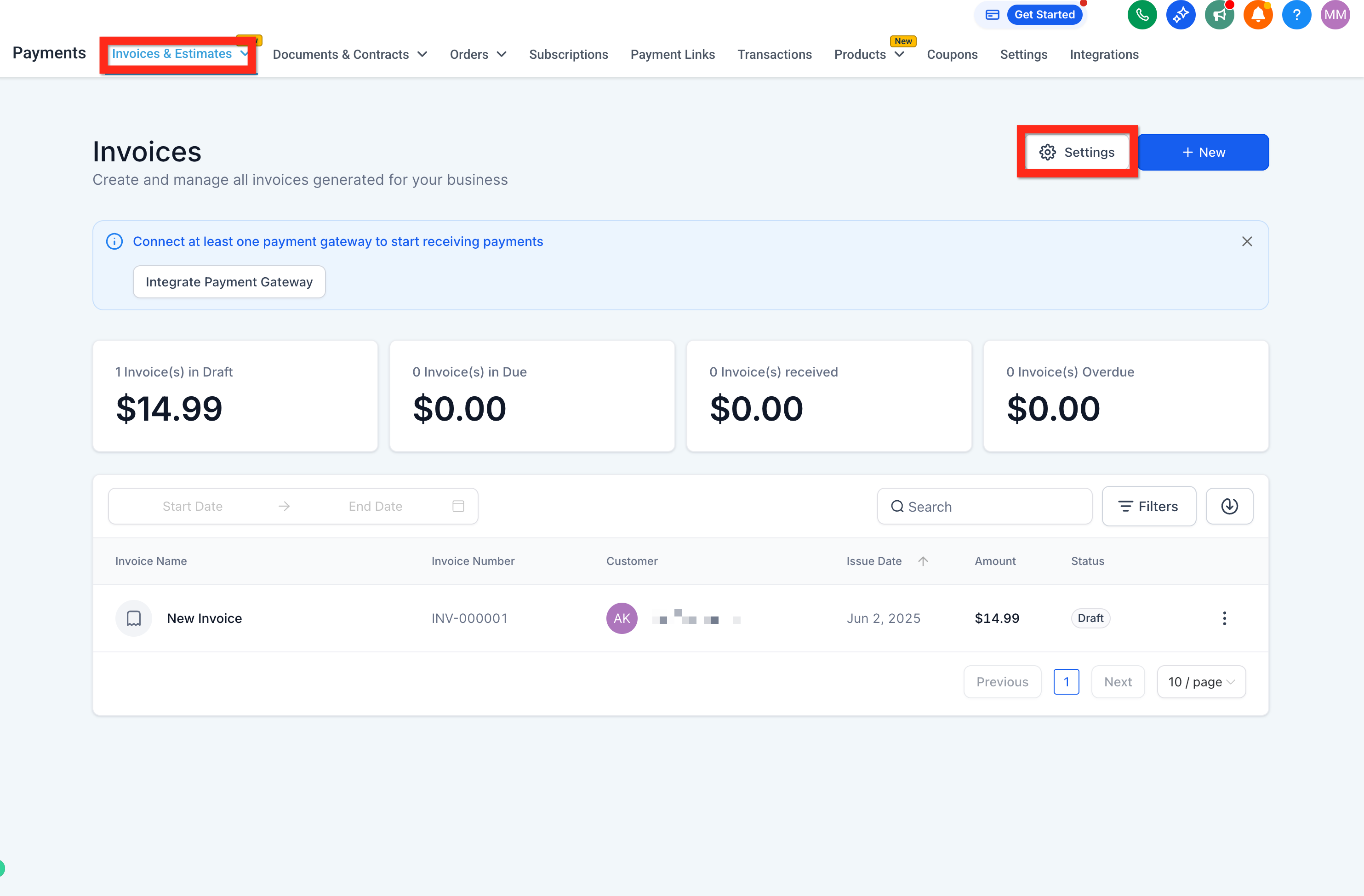Sort by Issue Date arrow
Screen dimensions: 1364x896
coord(923,561)
